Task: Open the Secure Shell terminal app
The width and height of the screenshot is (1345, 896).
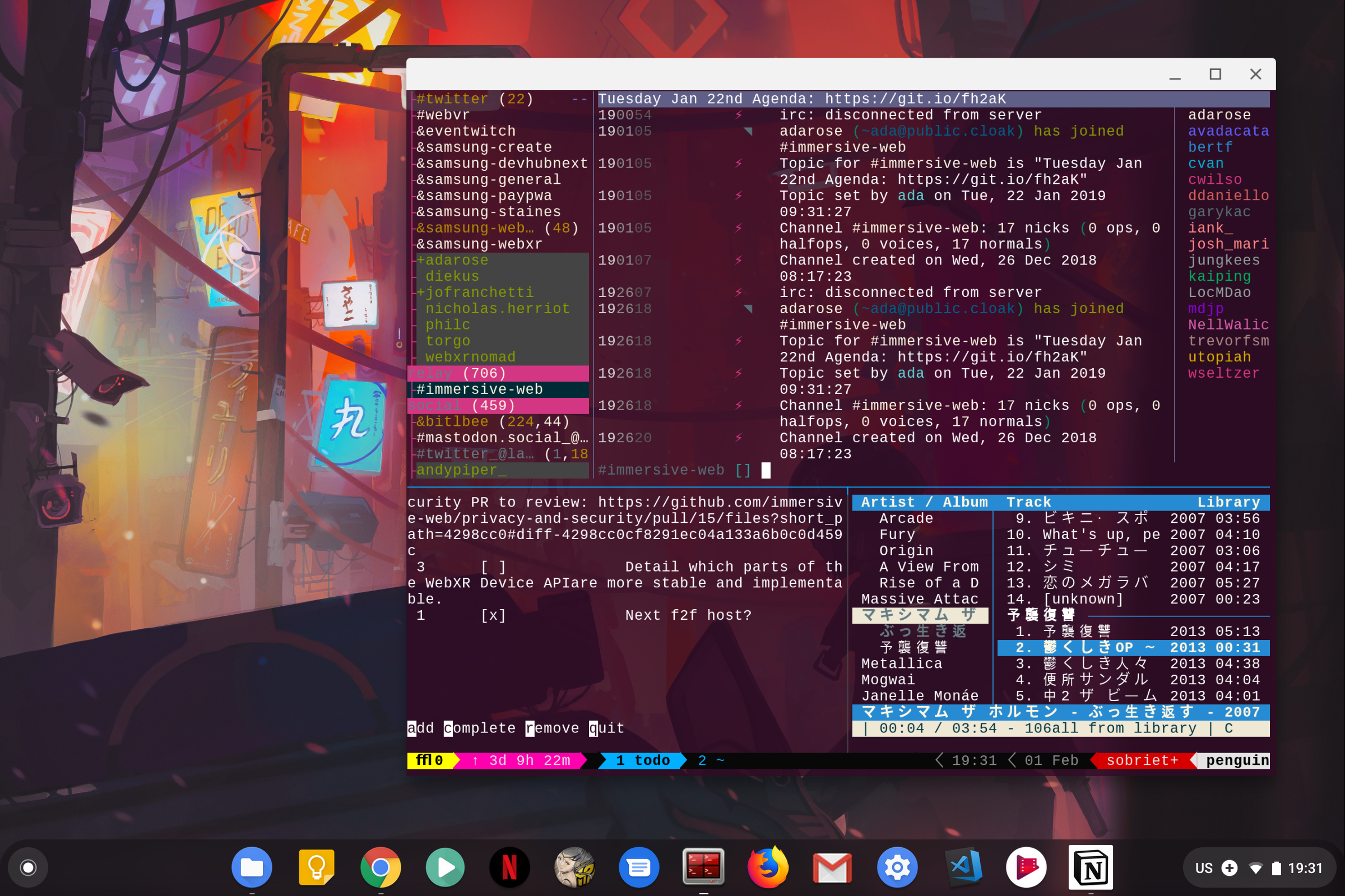Action: coord(703,866)
